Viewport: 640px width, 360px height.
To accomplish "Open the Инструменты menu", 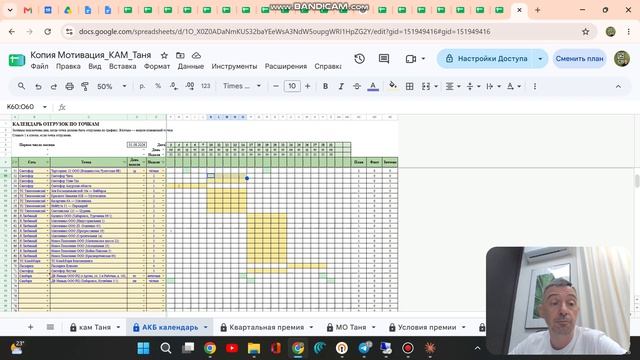I will pyautogui.click(x=234, y=66).
